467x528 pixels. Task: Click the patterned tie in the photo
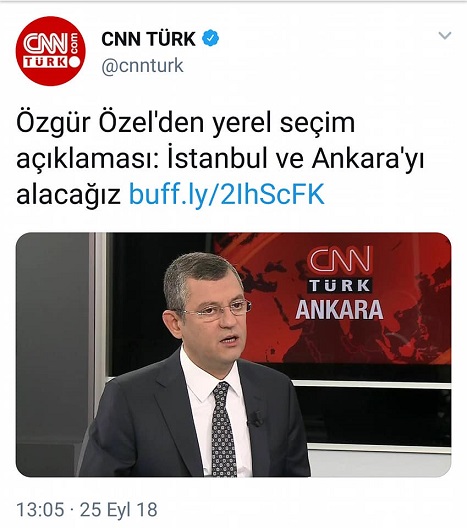tap(224, 429)
